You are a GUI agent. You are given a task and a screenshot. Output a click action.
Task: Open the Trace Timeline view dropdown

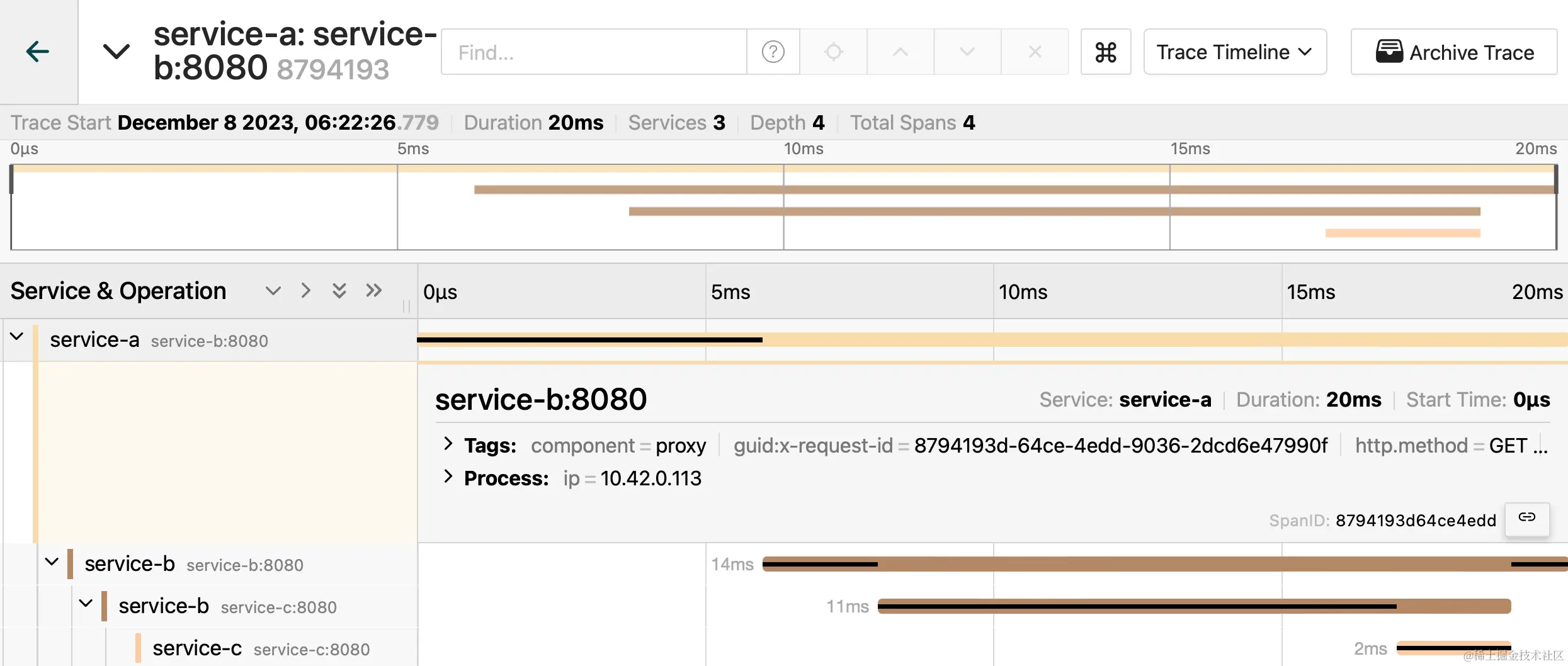coord(1235,52)
